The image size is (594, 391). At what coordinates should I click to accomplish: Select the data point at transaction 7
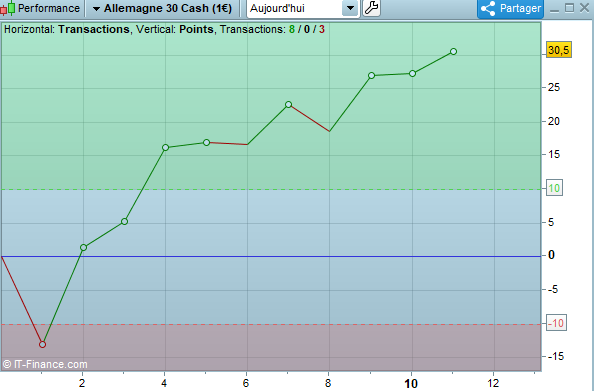(288, 105)
